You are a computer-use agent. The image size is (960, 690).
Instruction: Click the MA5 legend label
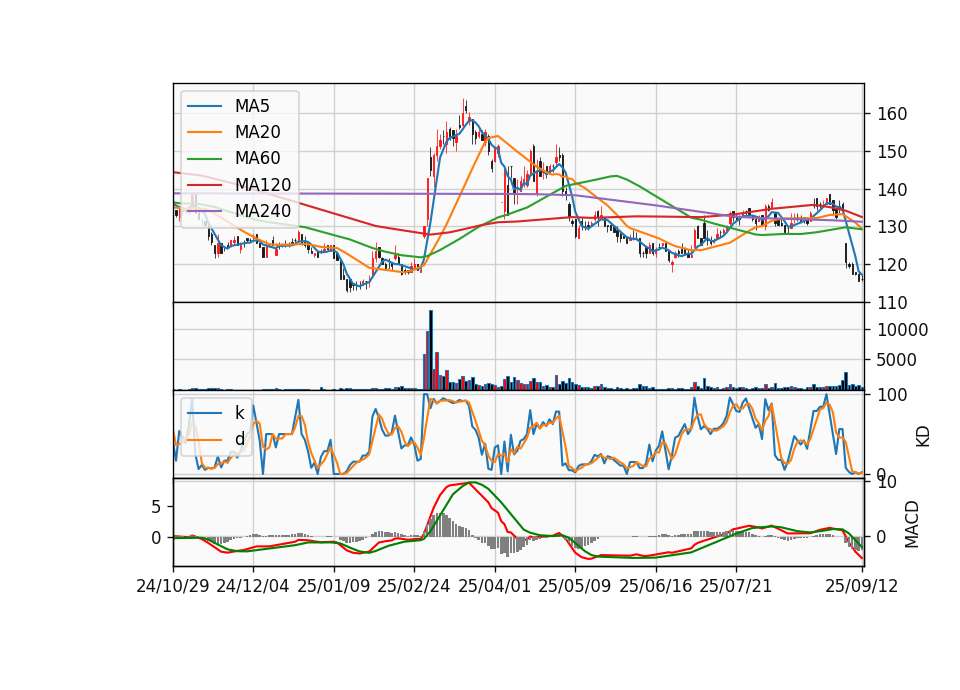click(x=252, y=106)
